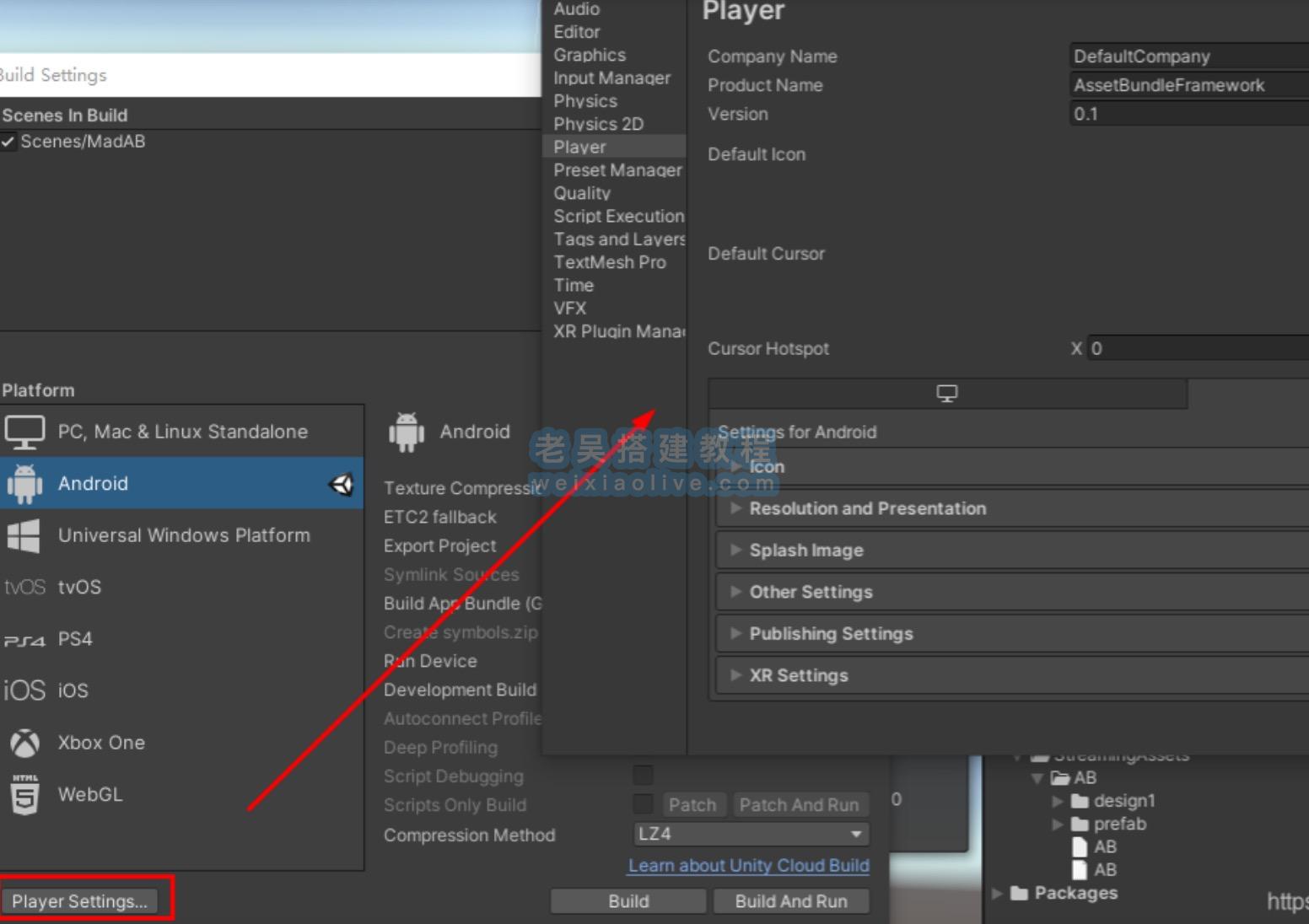Image resolution: width=1309 pixels, height=924 pixels.
Task: Pick the iOS platform icon
Action: [x=24, y=690]
